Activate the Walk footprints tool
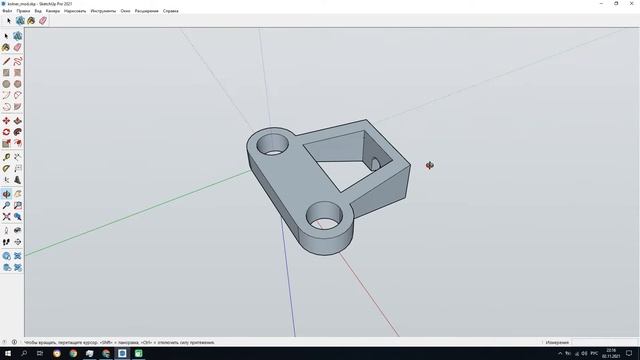This screenshot has height=360, width=640. (x=6, y=242)
